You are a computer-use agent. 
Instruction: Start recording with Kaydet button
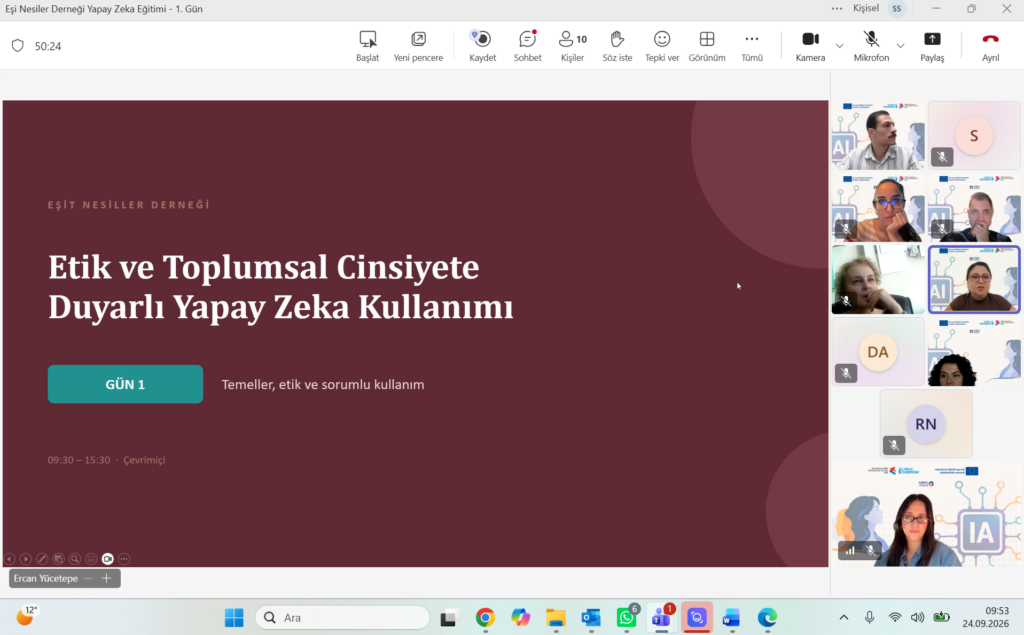point(483,46)
